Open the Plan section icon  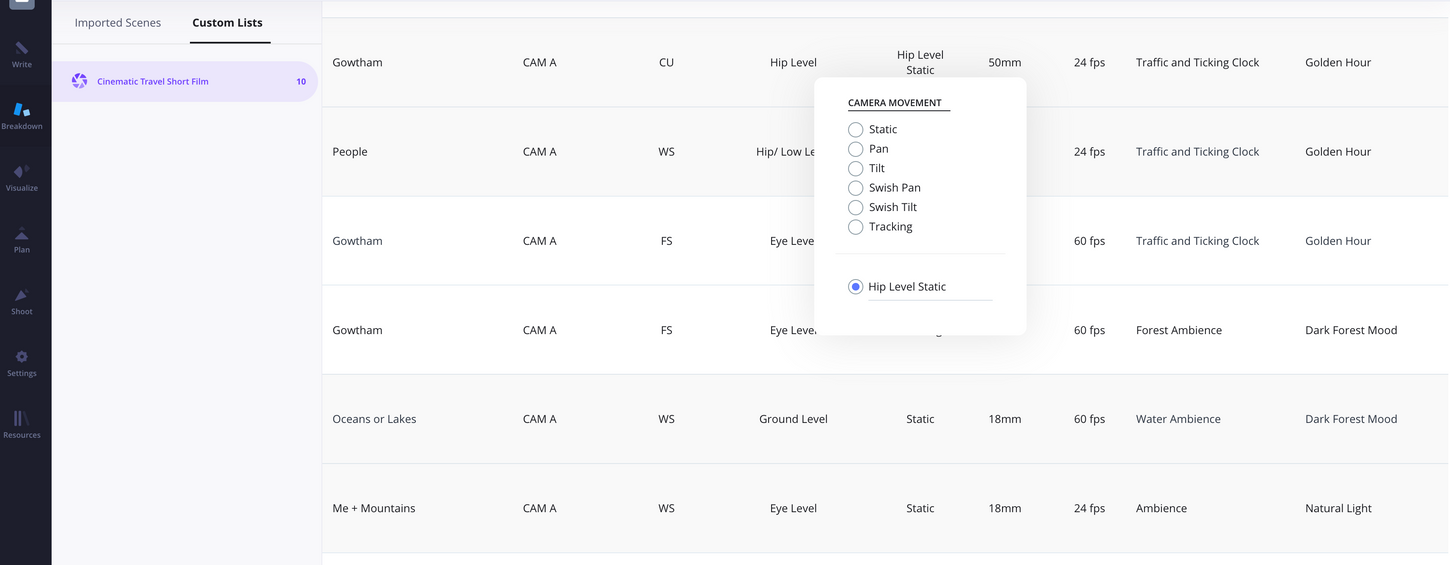pyautogui.click(x=21, y=234)
